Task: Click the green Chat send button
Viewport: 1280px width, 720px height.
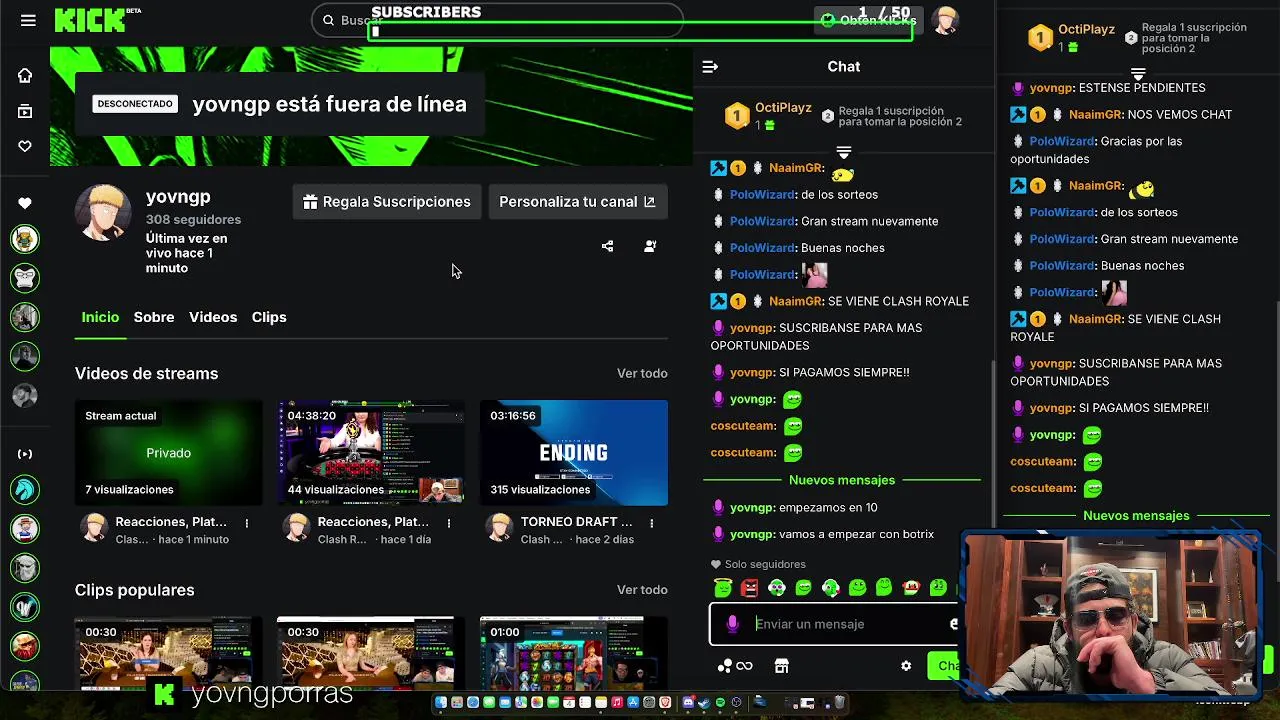Action: pos(945,666)
